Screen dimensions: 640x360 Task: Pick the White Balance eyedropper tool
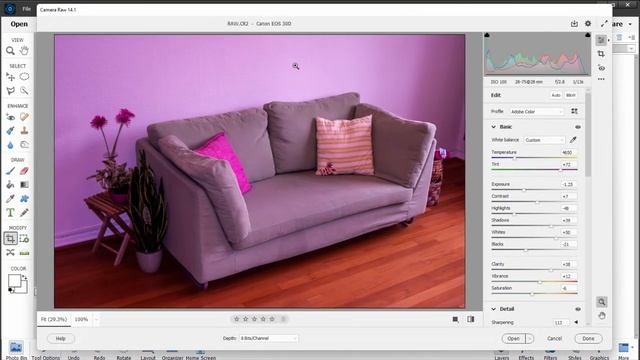point(573,140)
